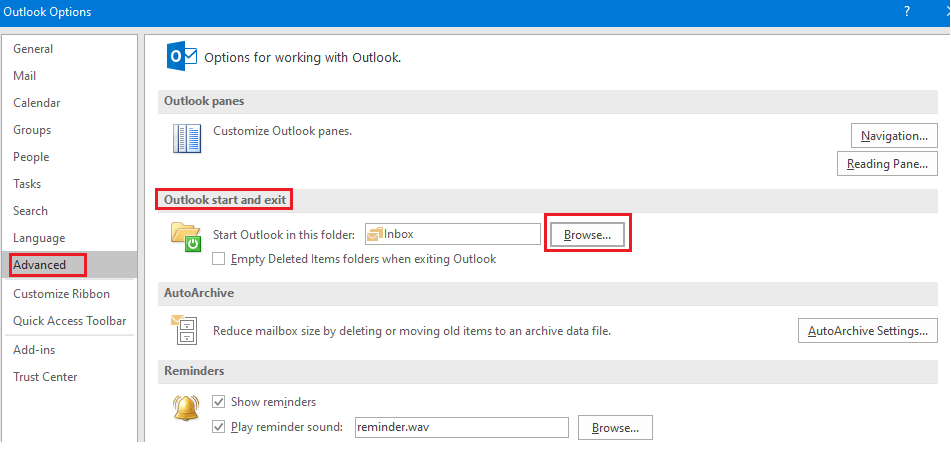Click the Navigation... button
Image resolution: width=951 pixels, height=460 pixels.
894,136
